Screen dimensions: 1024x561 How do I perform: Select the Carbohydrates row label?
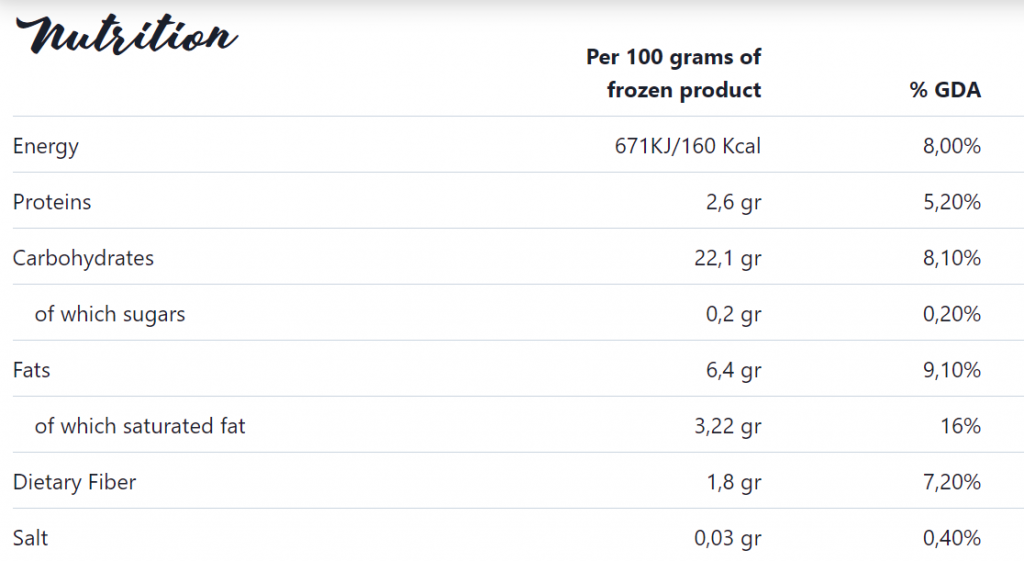84,258
